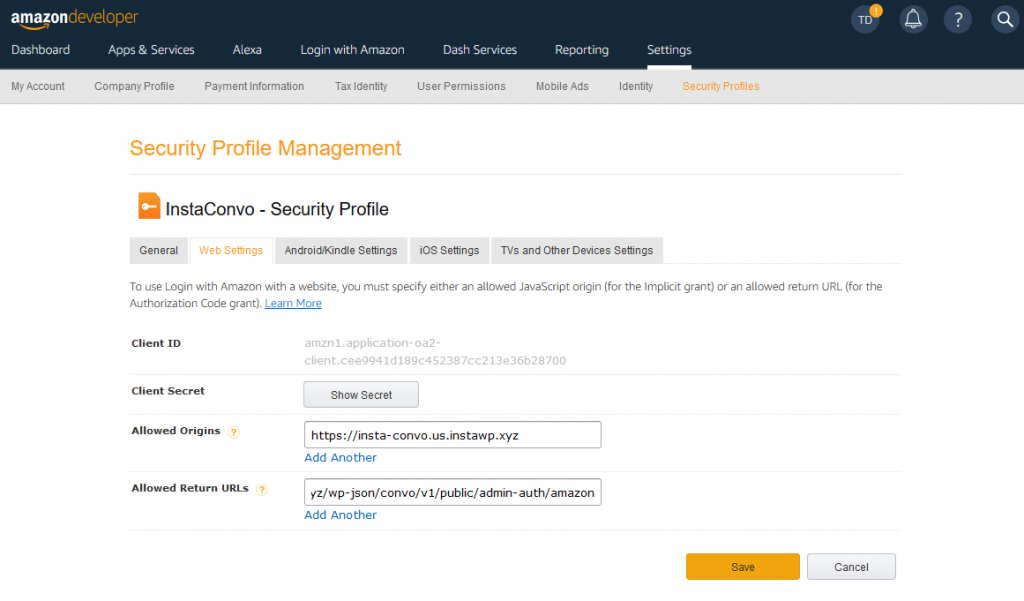Switch to iOS Settings tab
Image resolution: width=1024 pixels, height=601 pixels.
point(449,250)
